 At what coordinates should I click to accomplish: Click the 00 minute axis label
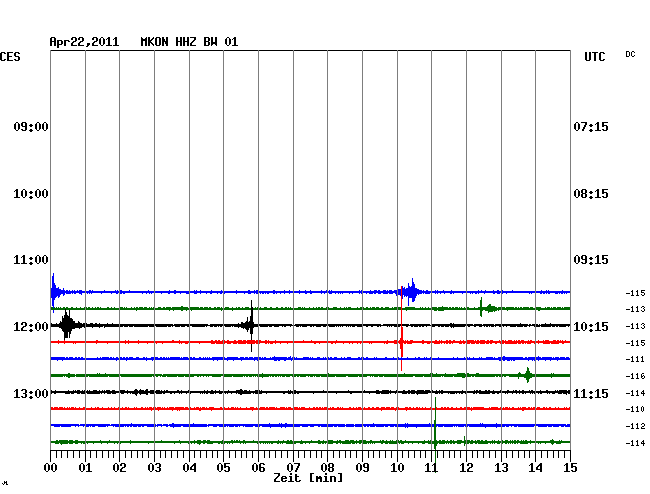tap(51, 467)
